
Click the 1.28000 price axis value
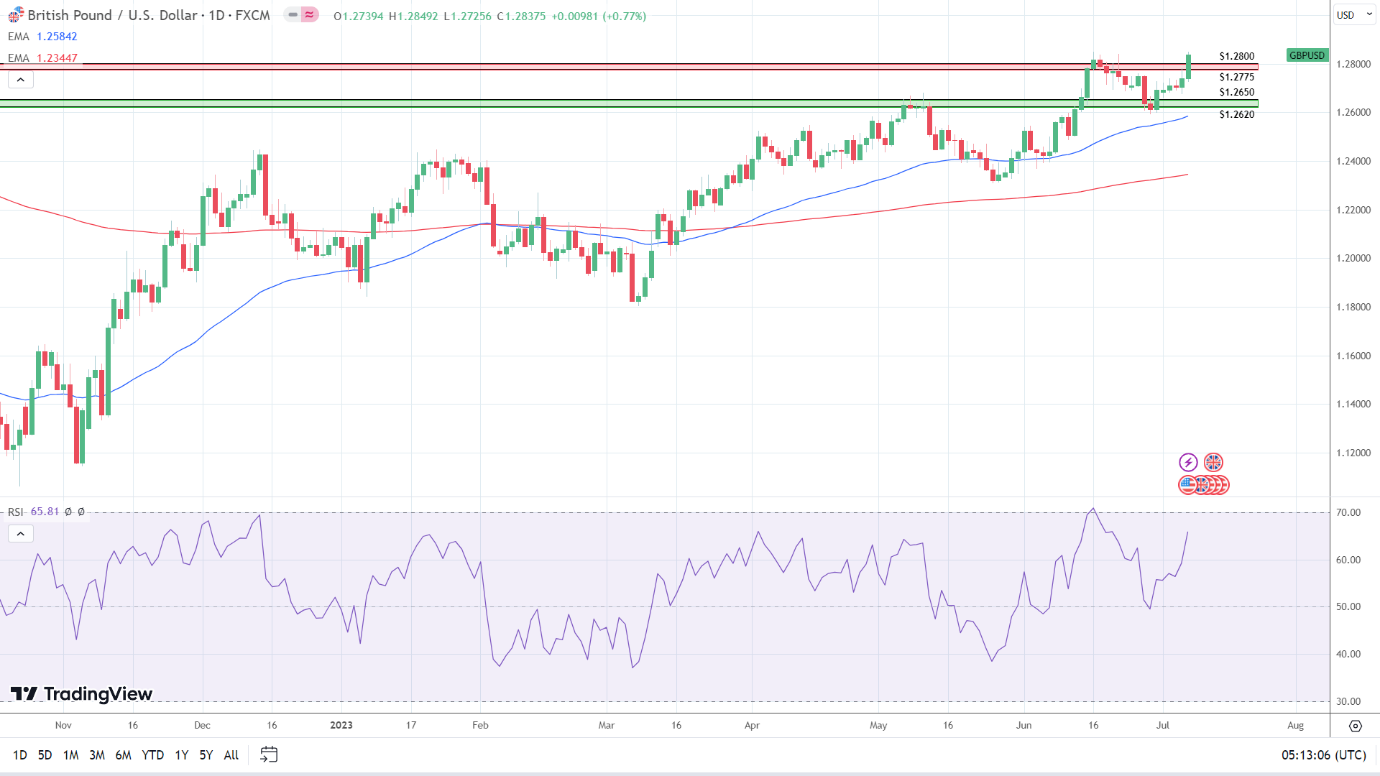tap(1352, 64)
